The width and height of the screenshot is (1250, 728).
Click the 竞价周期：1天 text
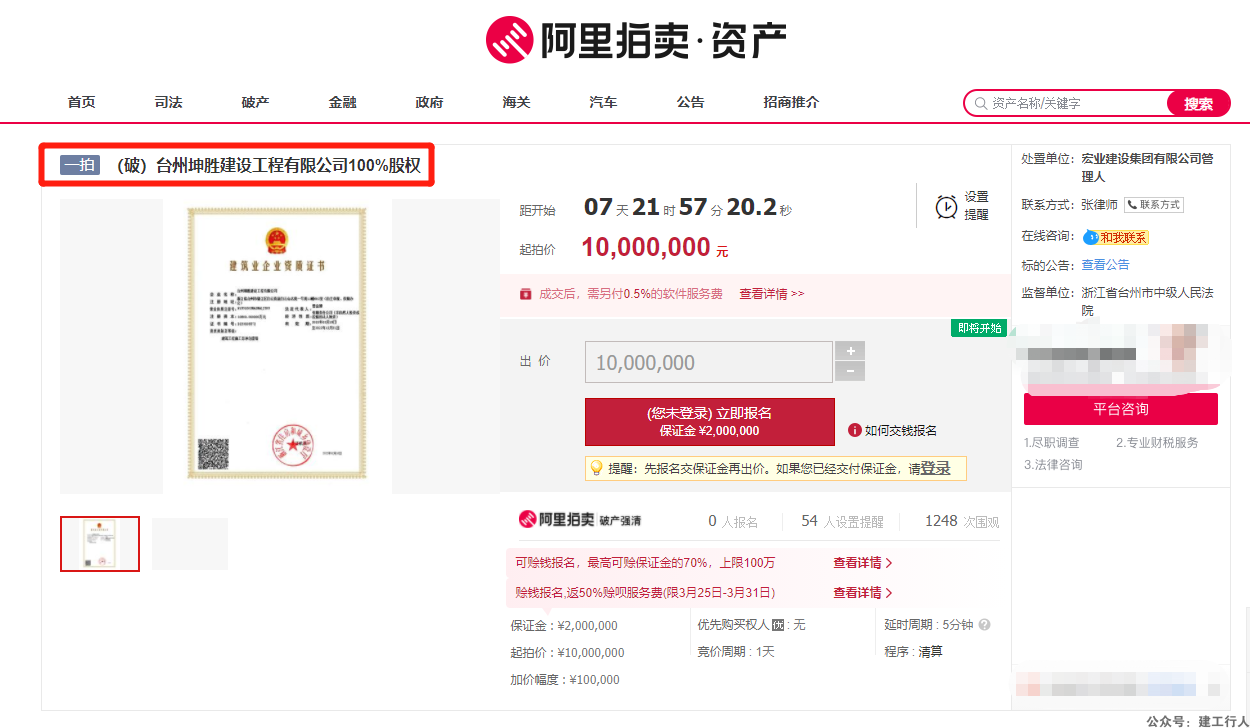click(x=736, y=652)
